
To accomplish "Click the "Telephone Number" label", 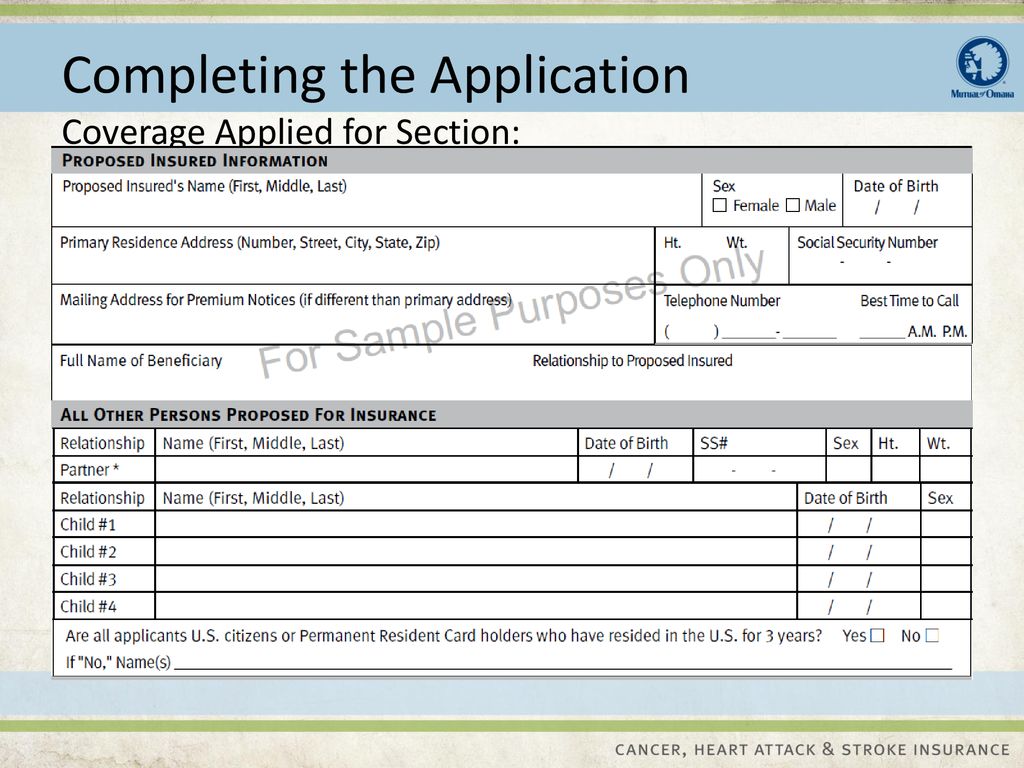I will [x=722, y=301].
